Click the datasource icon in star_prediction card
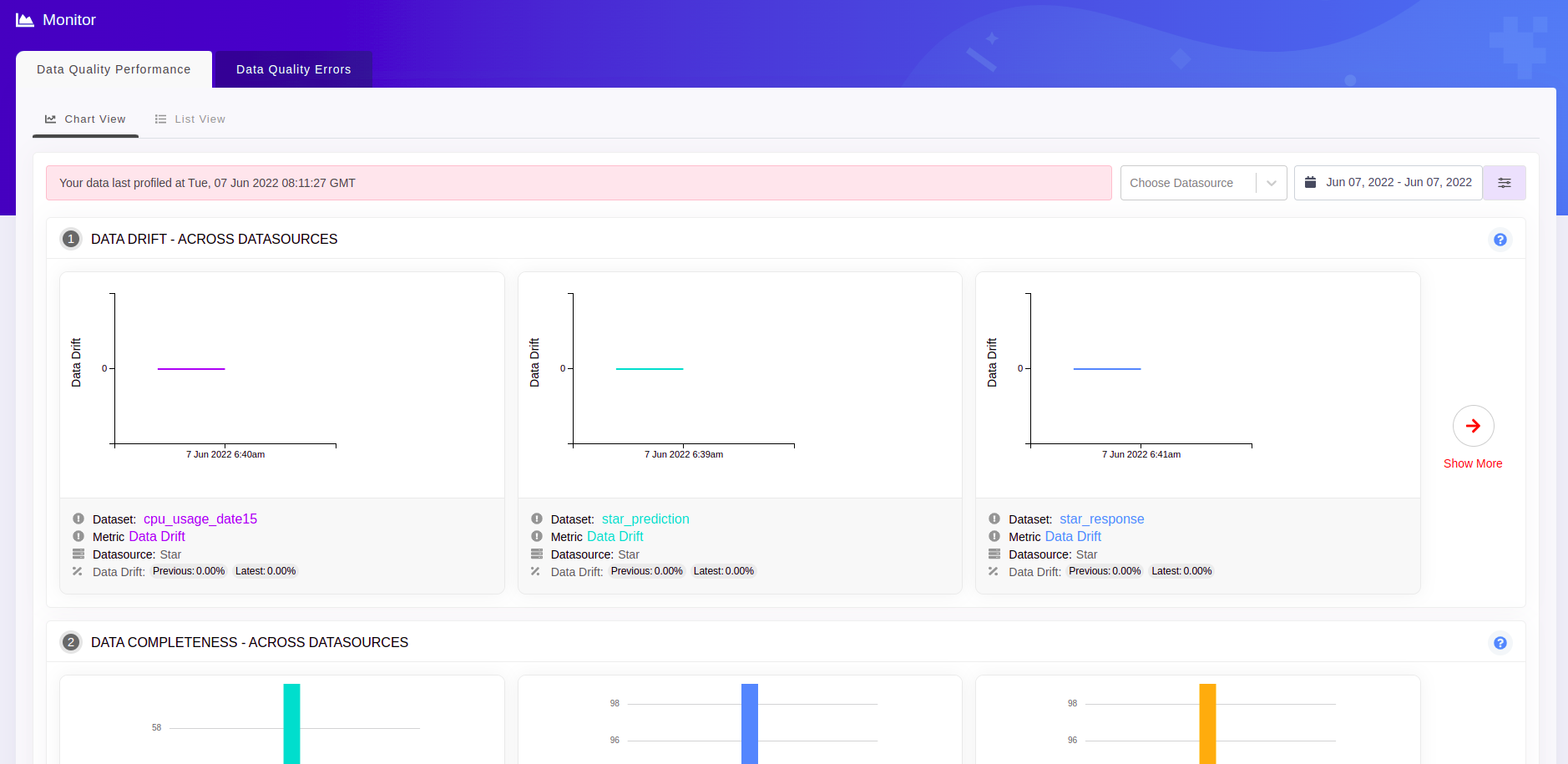 click(537, 554)
